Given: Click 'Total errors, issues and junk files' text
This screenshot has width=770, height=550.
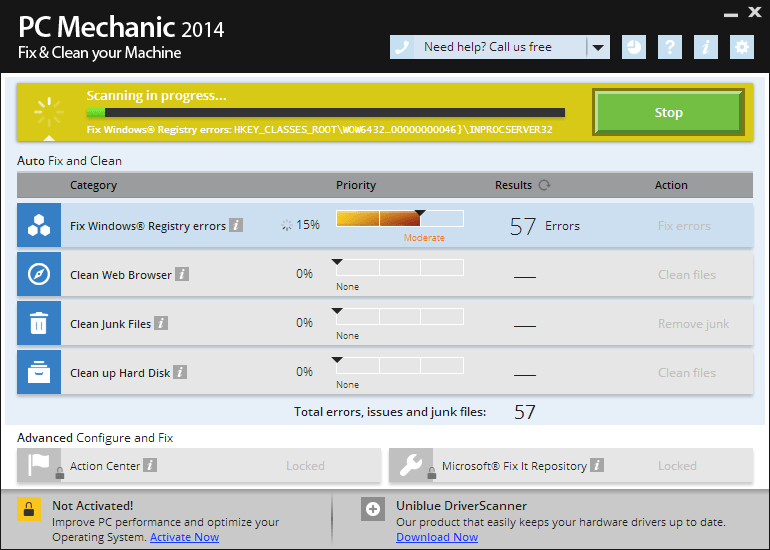Looking at the screenshot, I should point(390,412).
